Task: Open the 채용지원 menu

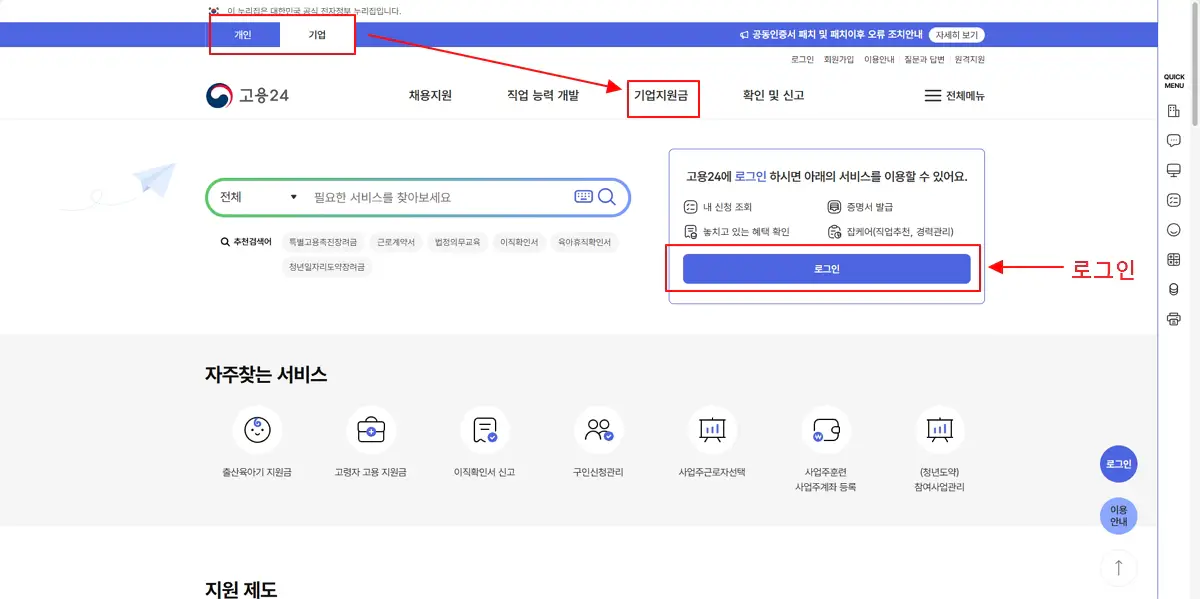Action: (x=430, y=96)
